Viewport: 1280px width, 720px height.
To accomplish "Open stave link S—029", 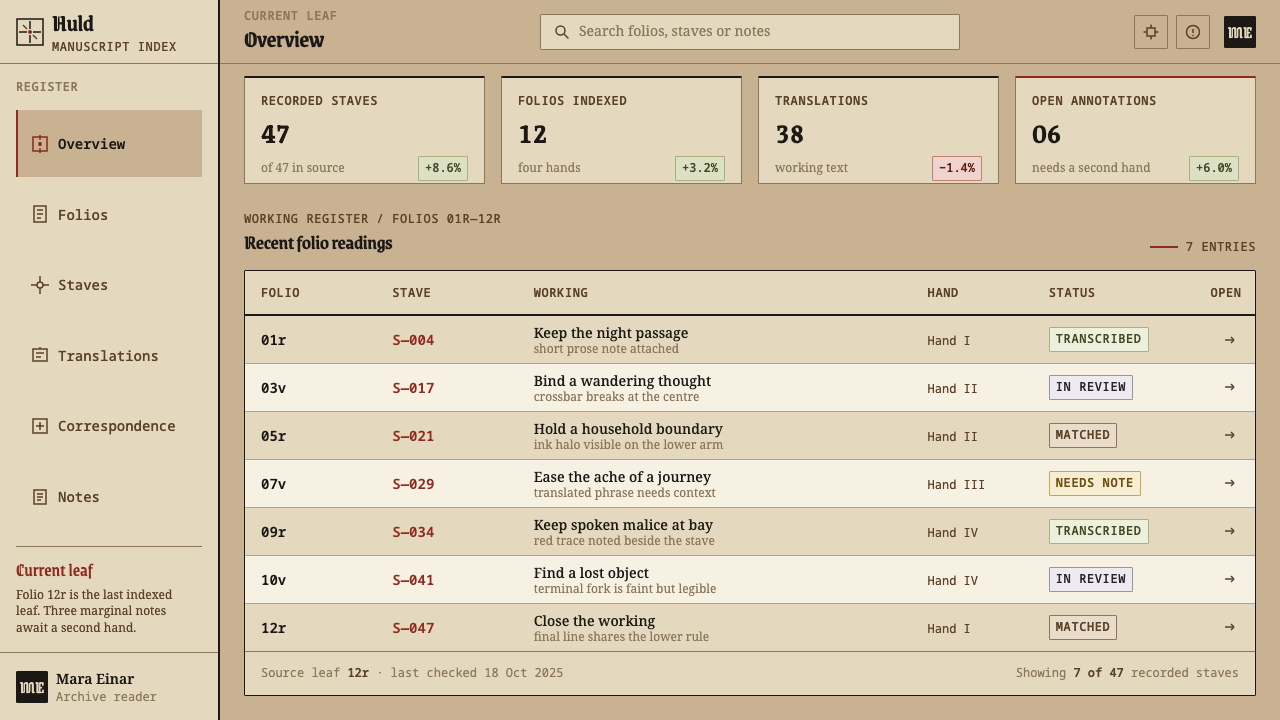I will click(x=413, y=484).
